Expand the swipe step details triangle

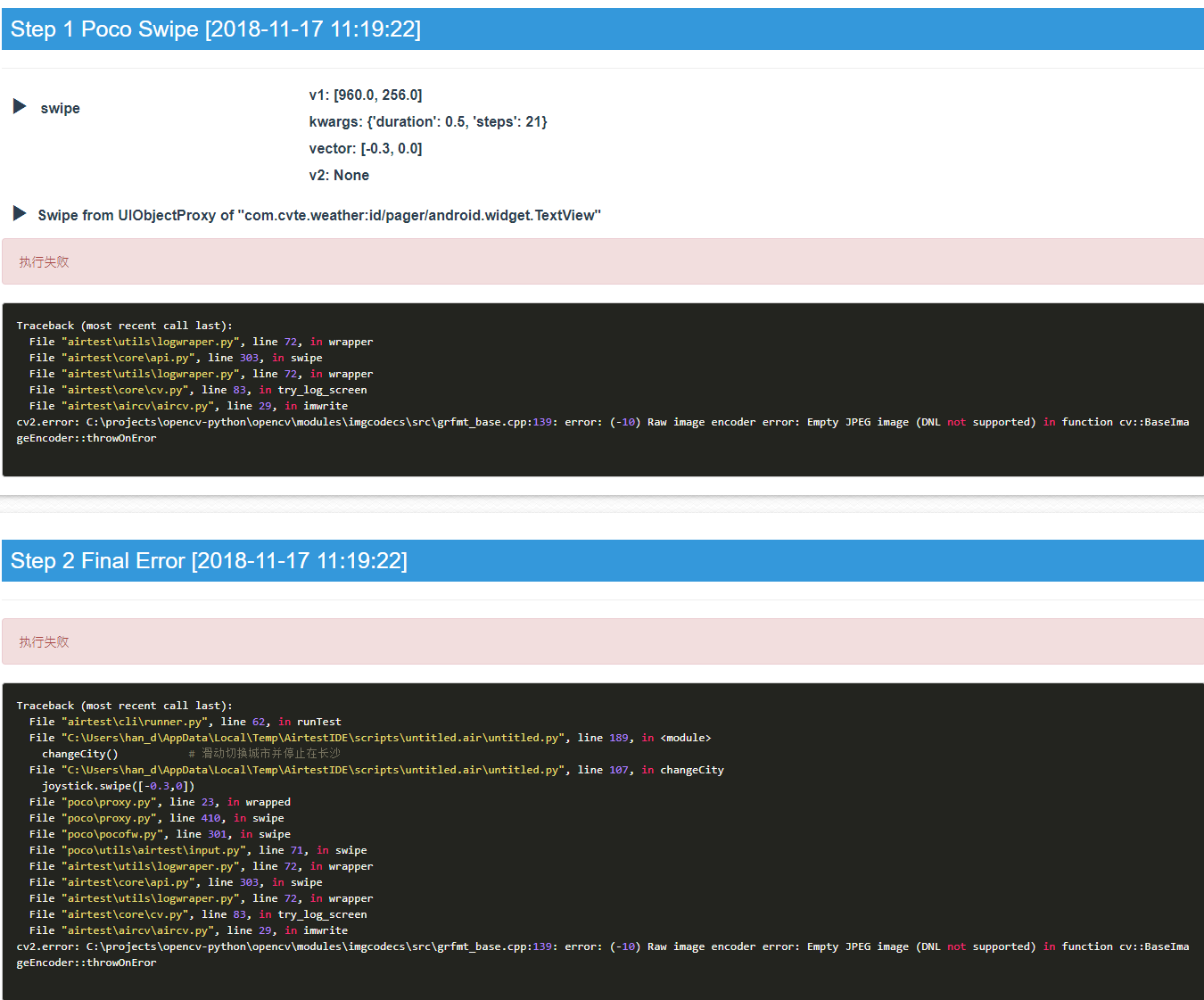(x=20, y=107)
